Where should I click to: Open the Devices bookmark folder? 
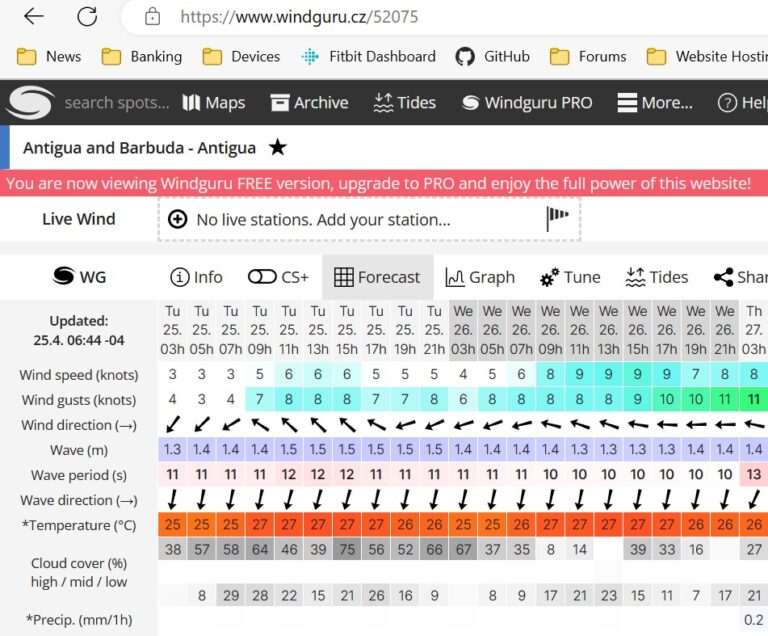tap(241, 56)
